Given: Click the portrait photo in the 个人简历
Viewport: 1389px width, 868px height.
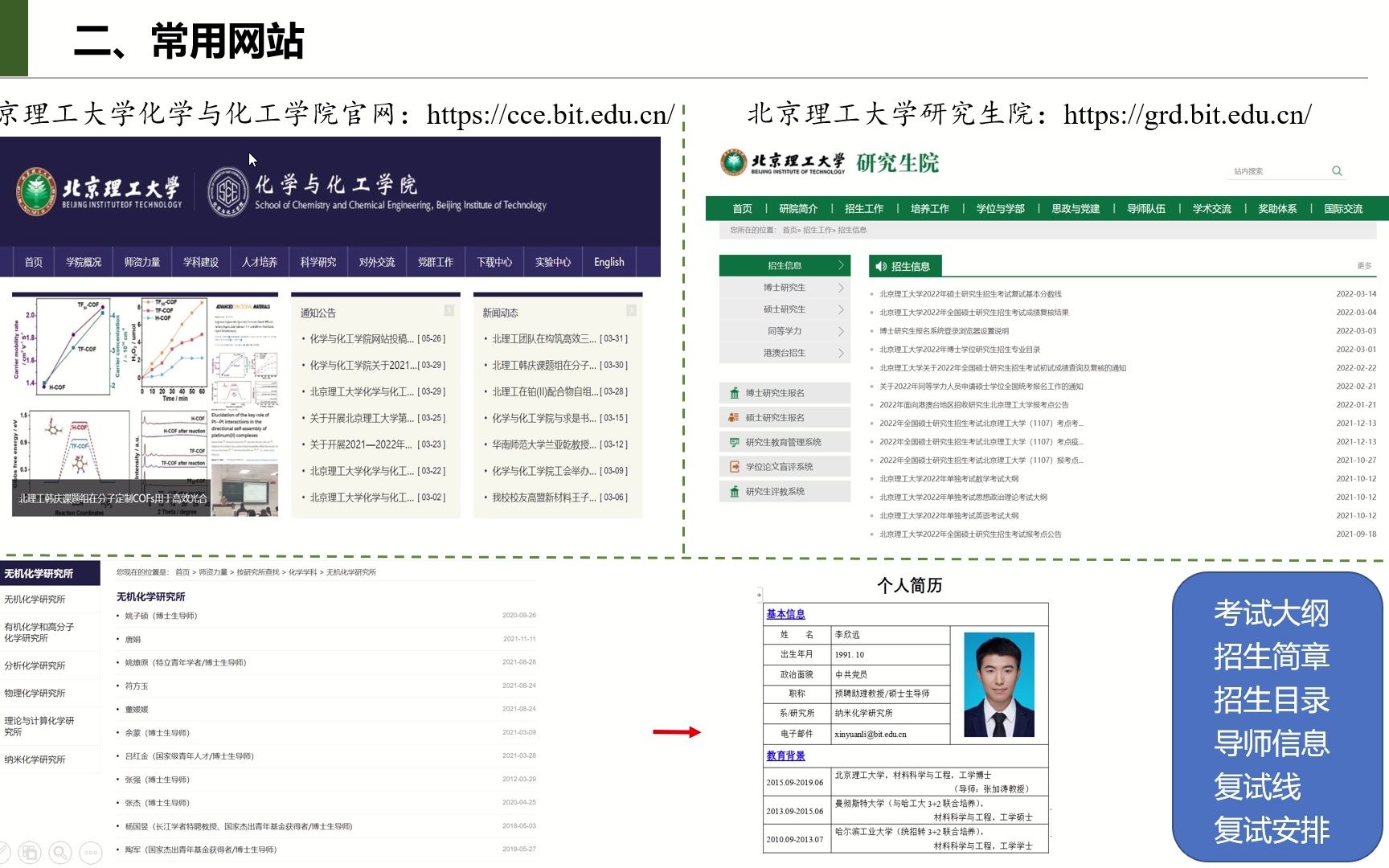Looking at the screenshot, I should 999,685.
